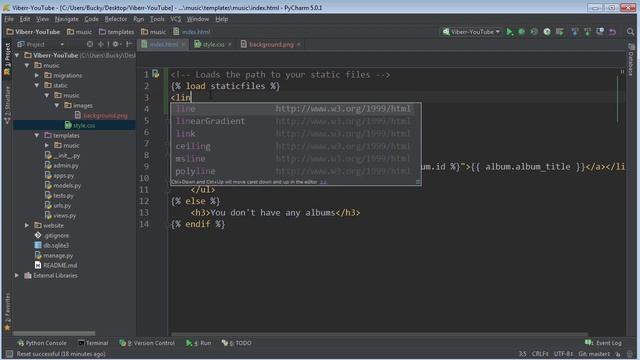Run the Viberr-YouTube configuration with green play

[x=509, y=32]
